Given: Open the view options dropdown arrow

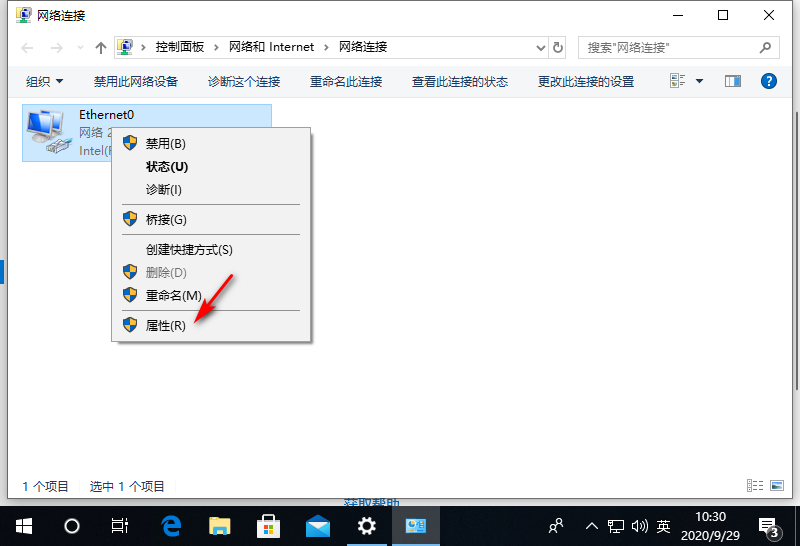Looking at the screenshot, I should pos(699,81).
